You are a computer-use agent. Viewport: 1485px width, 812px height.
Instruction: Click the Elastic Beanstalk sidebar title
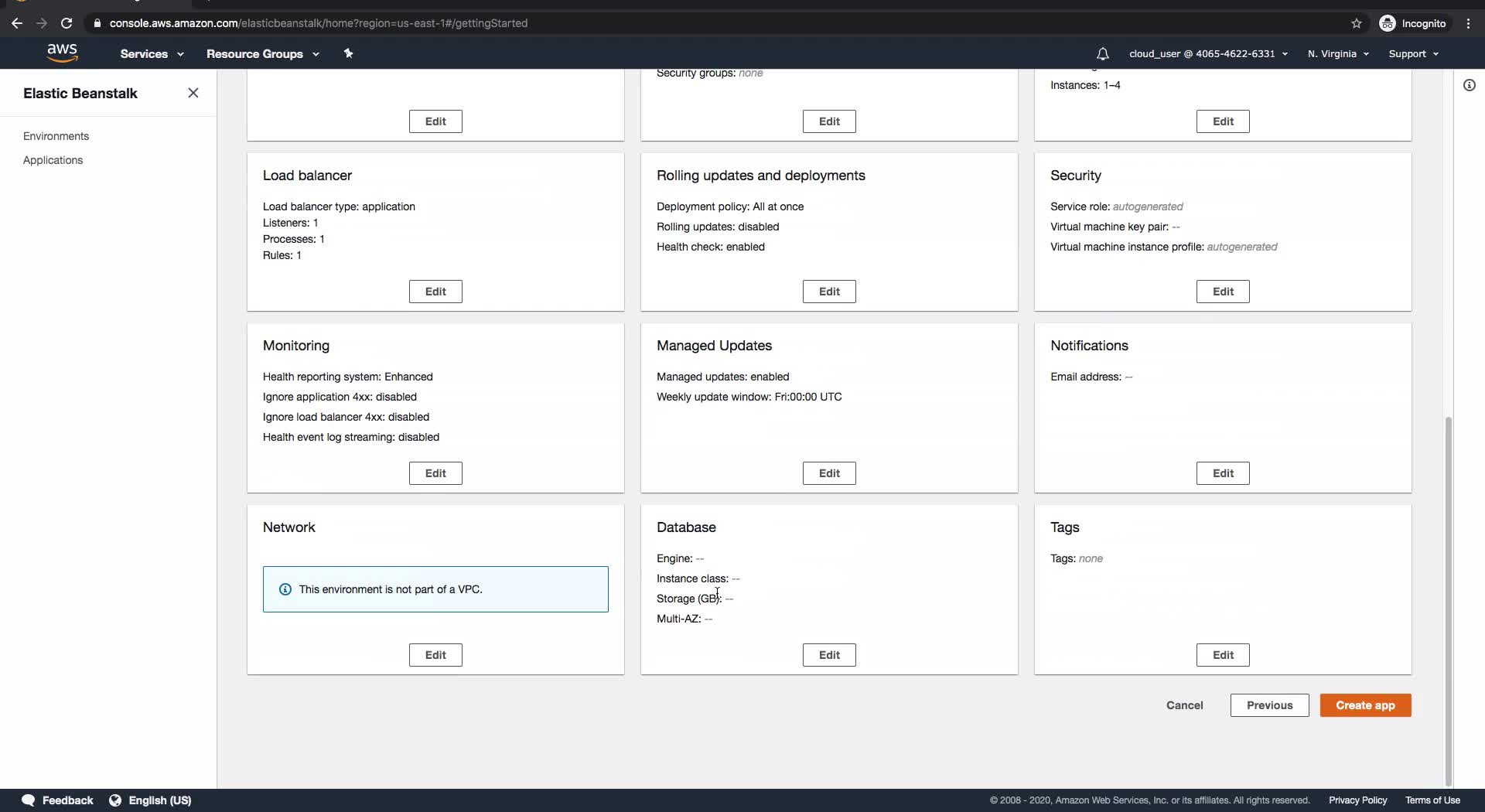tap(80, 93)
